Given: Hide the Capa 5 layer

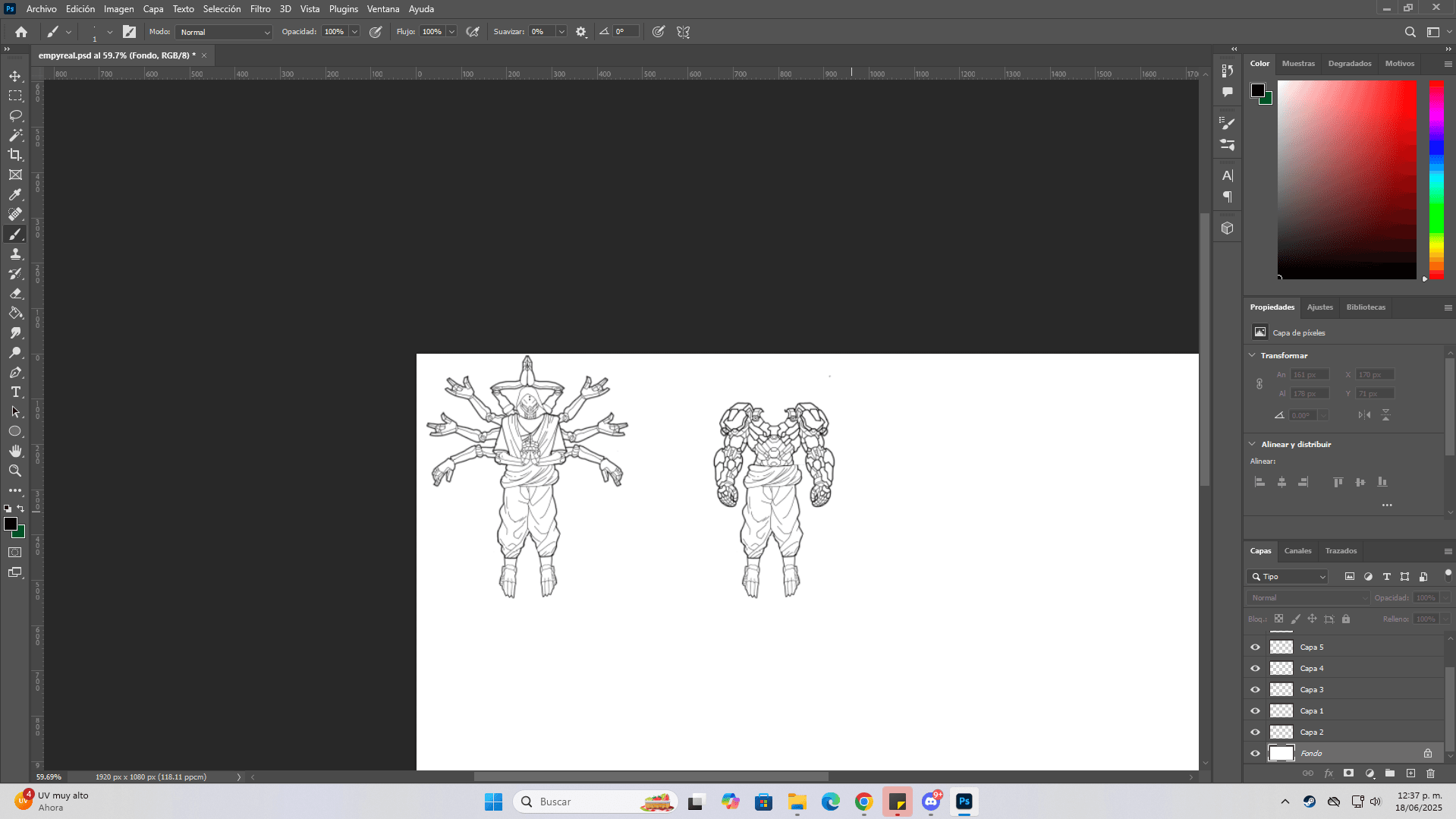Looking at the screenshot, I should coord(1255,647).
